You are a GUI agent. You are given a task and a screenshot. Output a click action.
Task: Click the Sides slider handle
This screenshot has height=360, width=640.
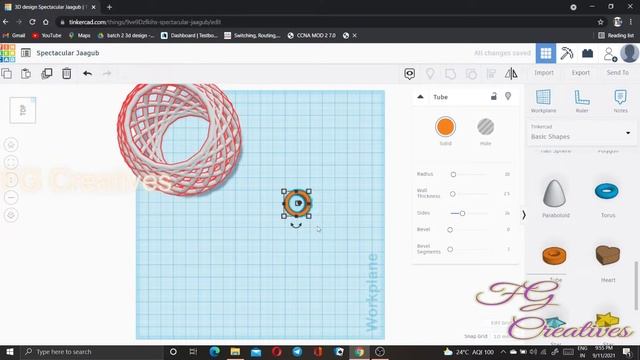462,213
